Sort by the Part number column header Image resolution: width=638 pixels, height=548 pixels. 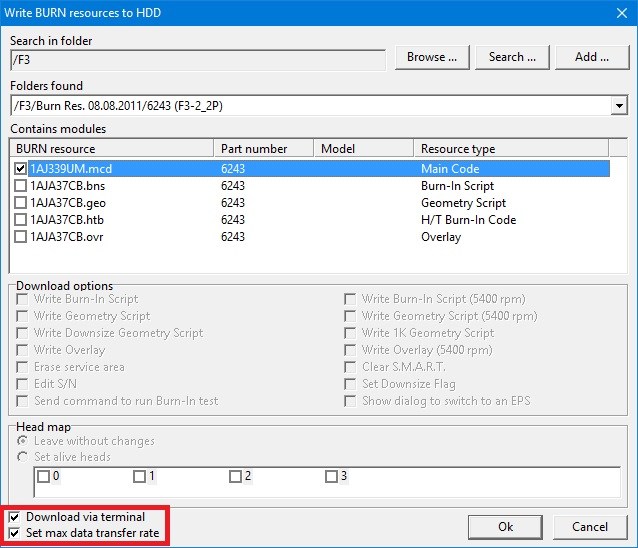coord(264,149)
